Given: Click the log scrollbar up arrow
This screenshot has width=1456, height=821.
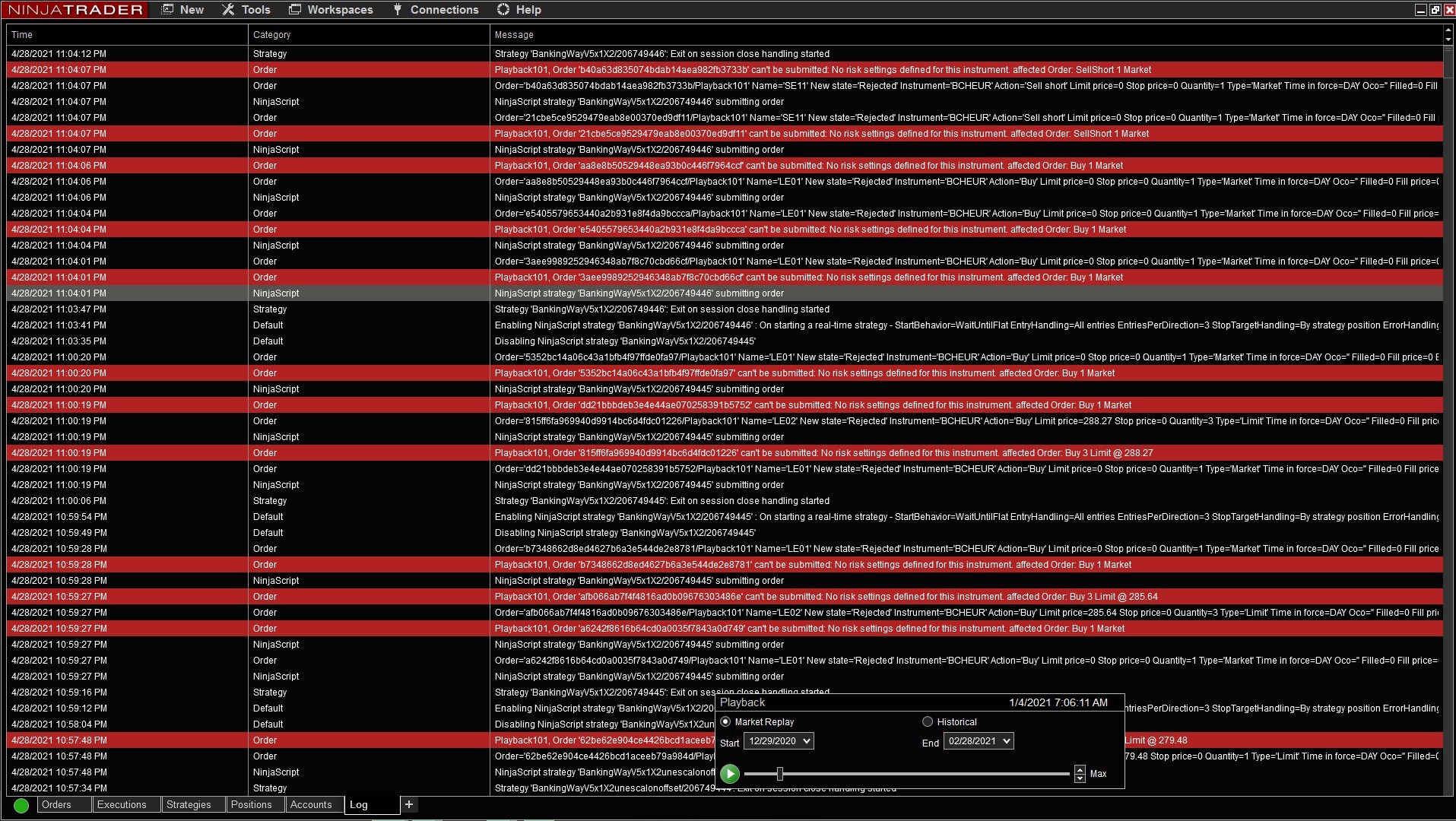Looking at the screenshot, I should 1448,30.
